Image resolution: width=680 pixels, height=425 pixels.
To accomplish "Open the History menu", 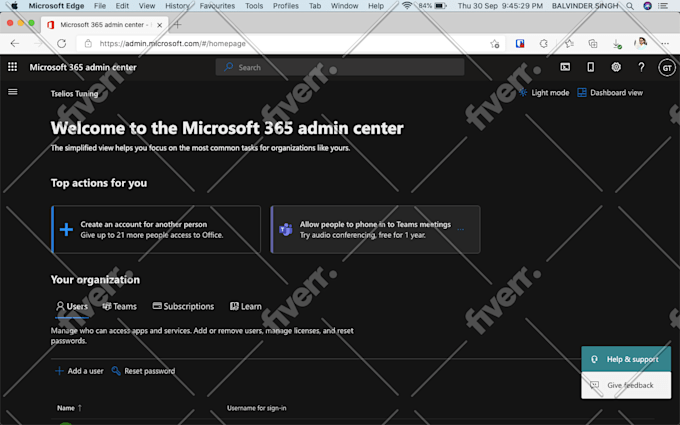I will [x=177, y=6].
